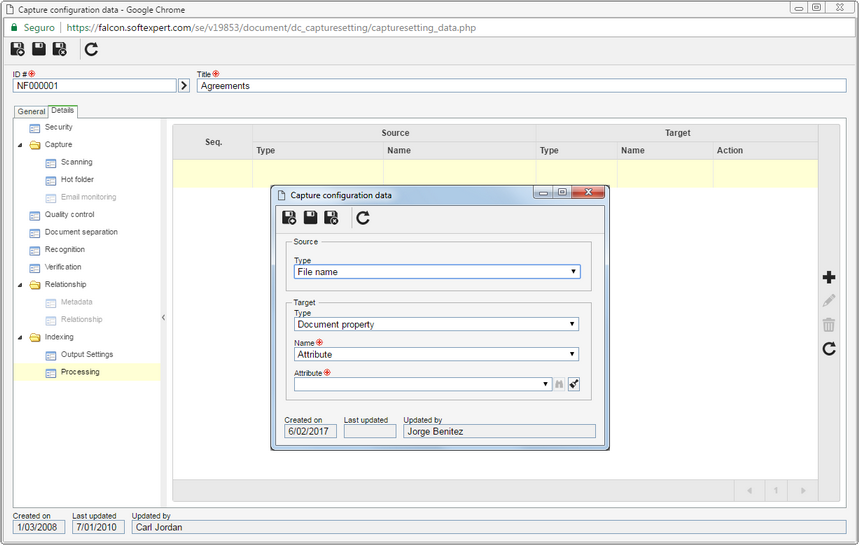Click the arrow button next to ID field
The height and width of the screenshot is (546, 860).
[184, 86]
